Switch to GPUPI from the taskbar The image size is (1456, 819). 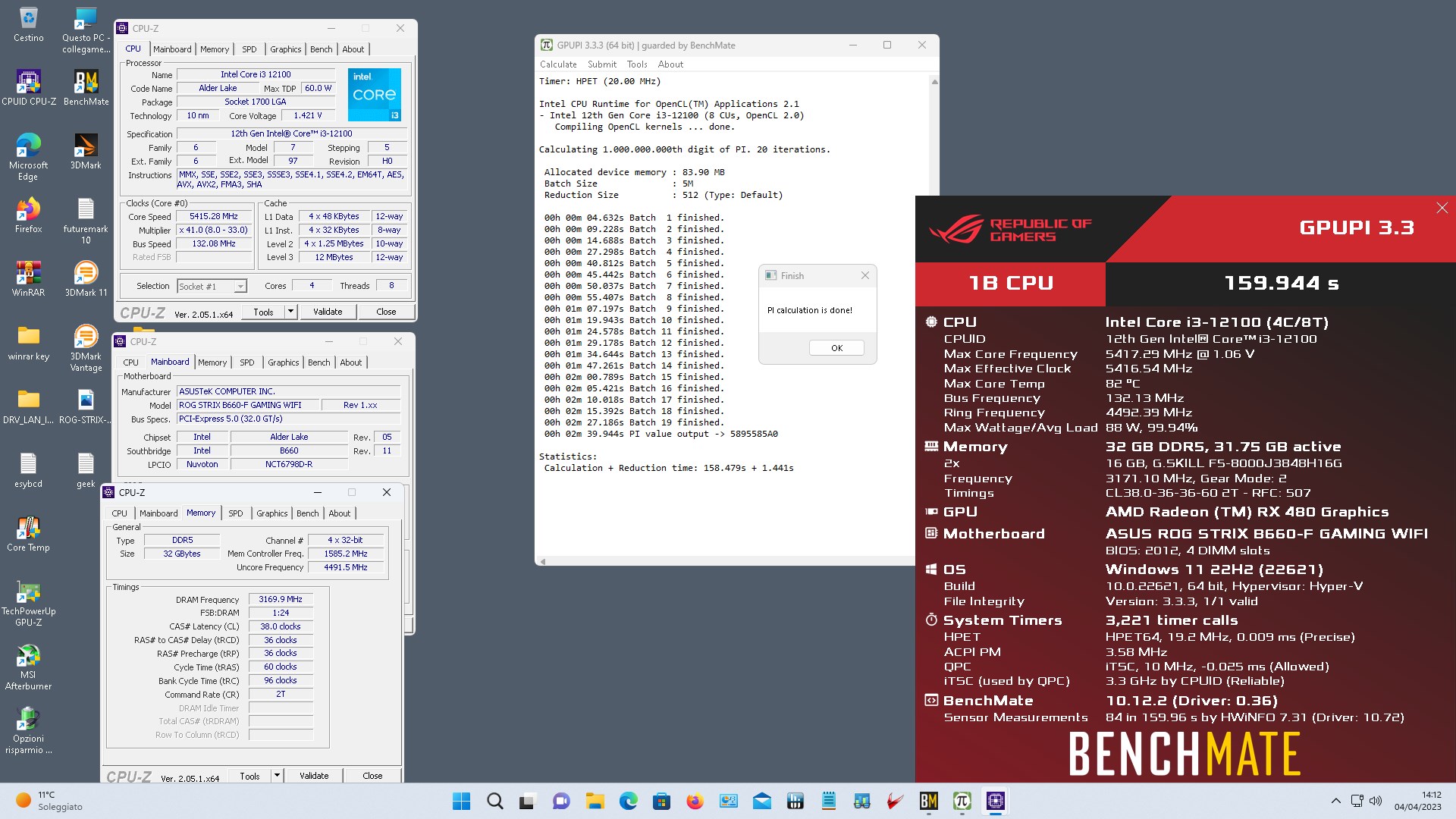[962, 801]
